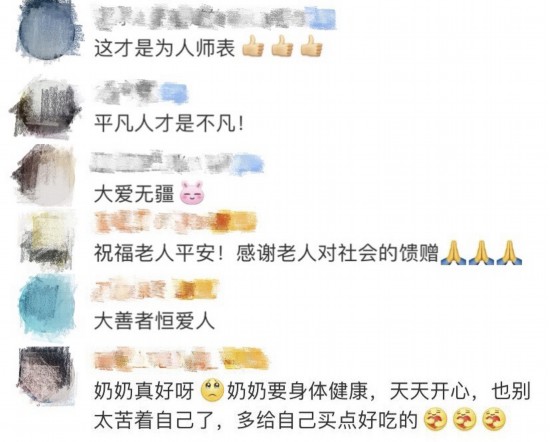The width and height of the screenshot is (550, 442).
Task: Tap the blurred username above 奶奶真好呀
Action: pos(181,359)
